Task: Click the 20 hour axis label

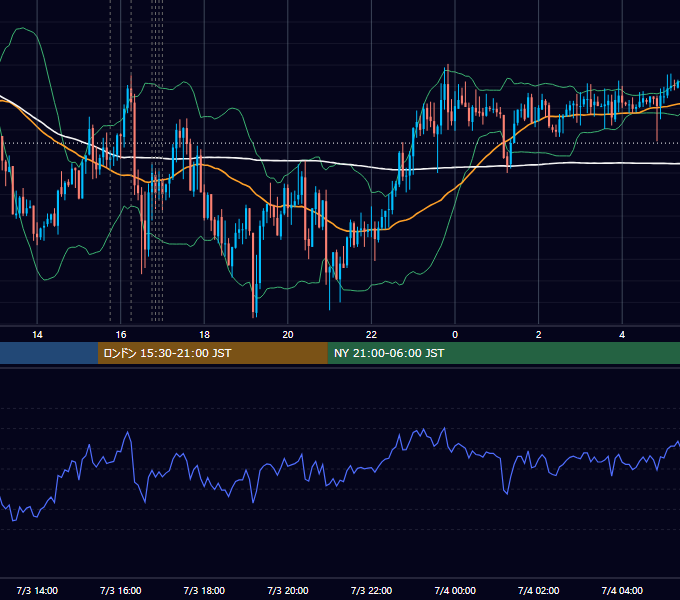Action: [x=288, y=335]
